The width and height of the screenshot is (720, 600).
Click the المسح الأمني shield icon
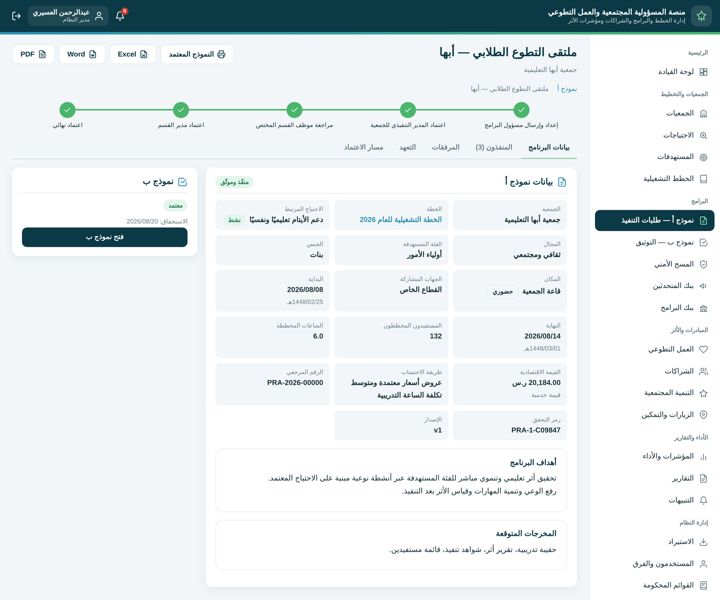click(x=703, y=264)
